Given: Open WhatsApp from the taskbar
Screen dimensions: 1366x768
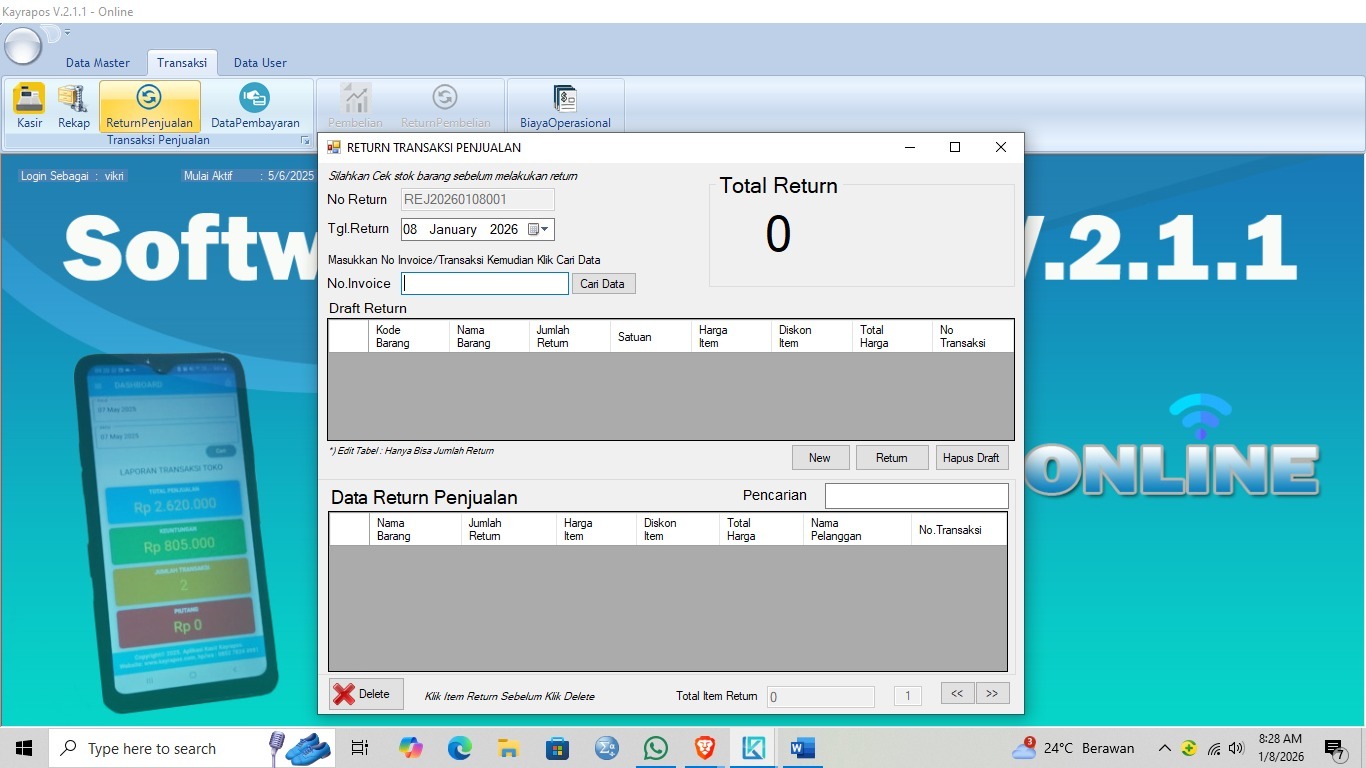Looking at the screenshot, I should [x=656, y=748].
